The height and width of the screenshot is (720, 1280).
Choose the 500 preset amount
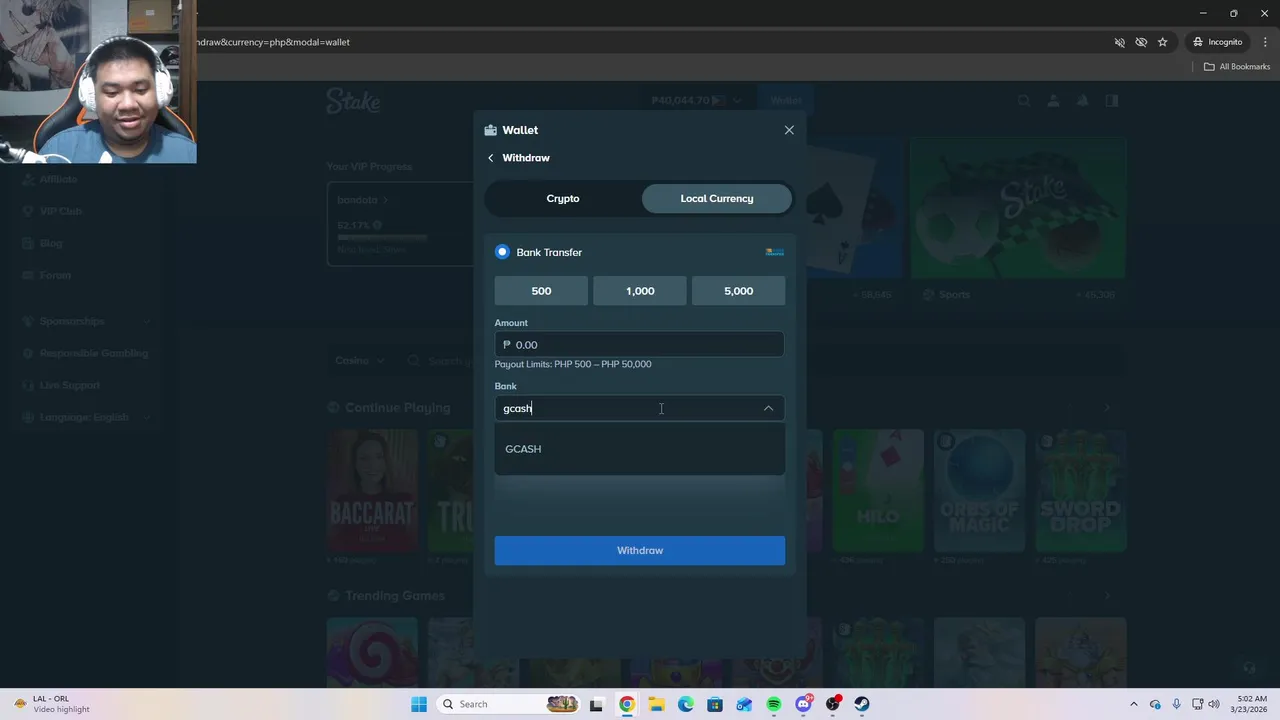point(541,291)
